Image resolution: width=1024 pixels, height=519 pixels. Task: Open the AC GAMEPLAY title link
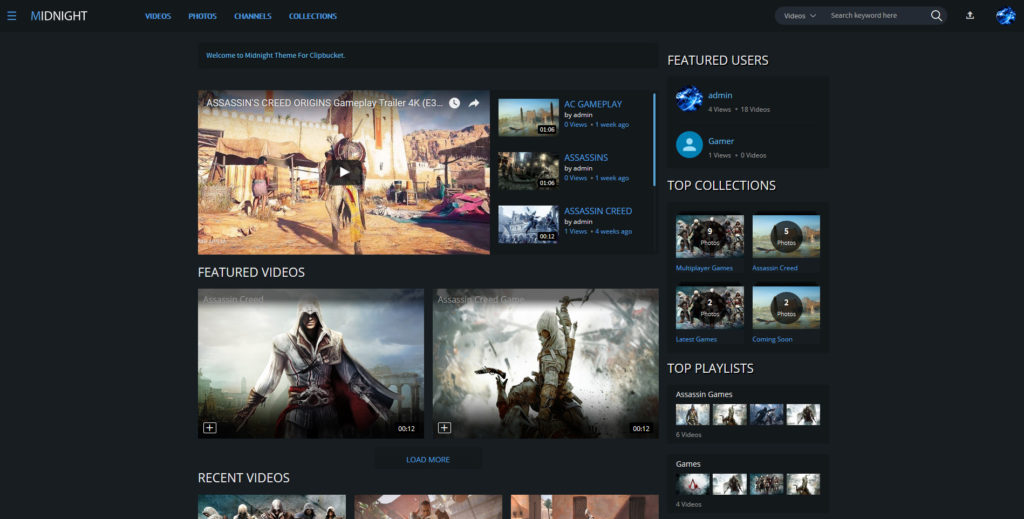[x=593, y=104]
